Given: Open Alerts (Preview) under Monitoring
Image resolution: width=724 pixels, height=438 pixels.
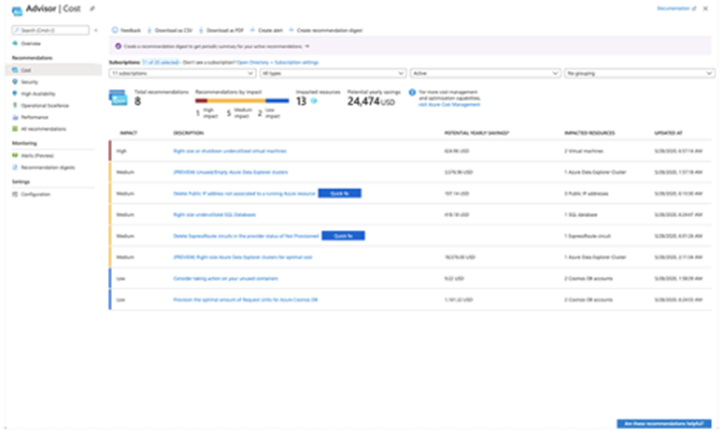Looking at the screenshot, I should click(37, 156).
